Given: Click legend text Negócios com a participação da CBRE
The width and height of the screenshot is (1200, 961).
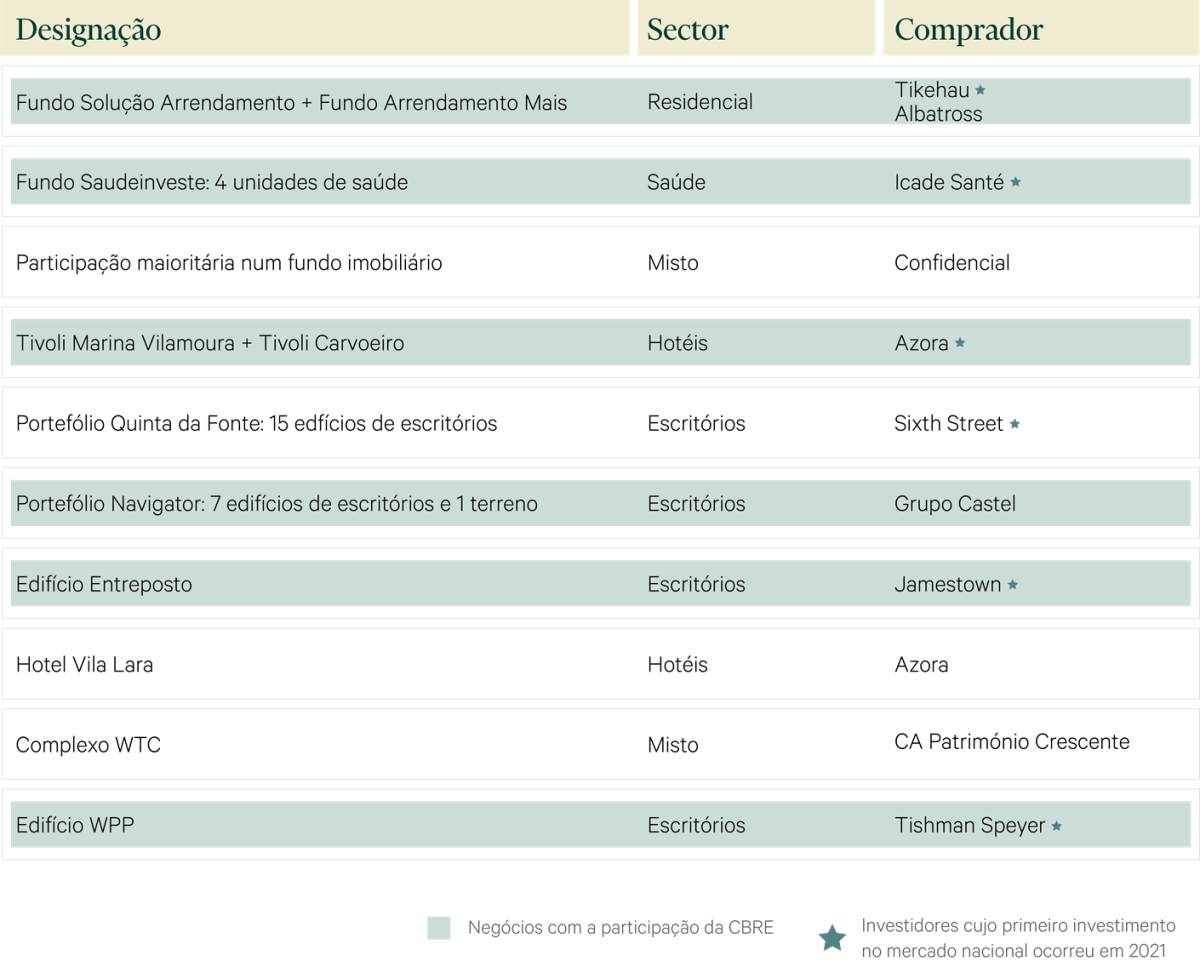Looking at the screenshot, I should click(621, 928).
